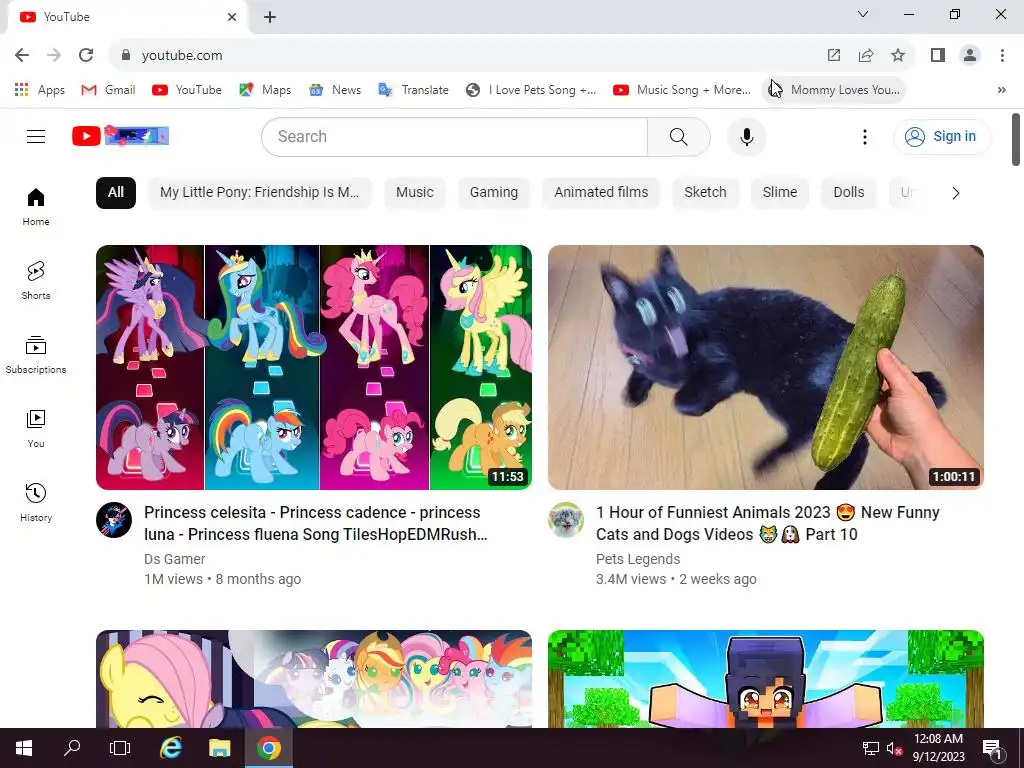Open Ds Gamer channel name
This screenshot has width=1024, height=768.
click(x=174, y=559)
